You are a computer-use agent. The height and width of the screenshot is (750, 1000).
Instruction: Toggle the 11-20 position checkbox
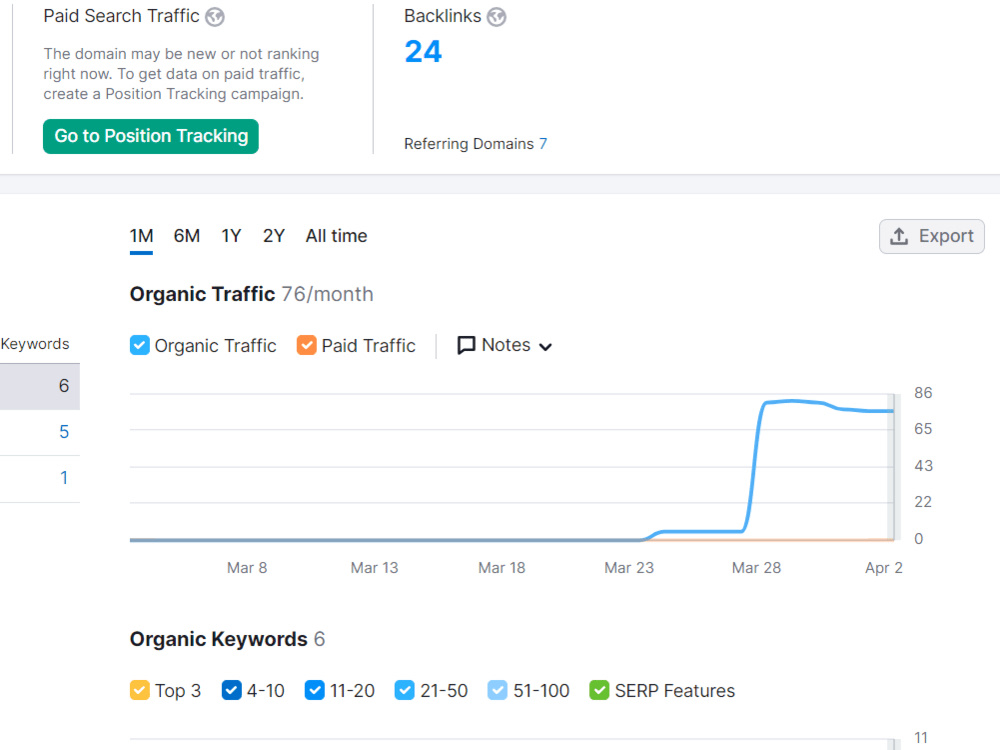click(x=314, y=690)
